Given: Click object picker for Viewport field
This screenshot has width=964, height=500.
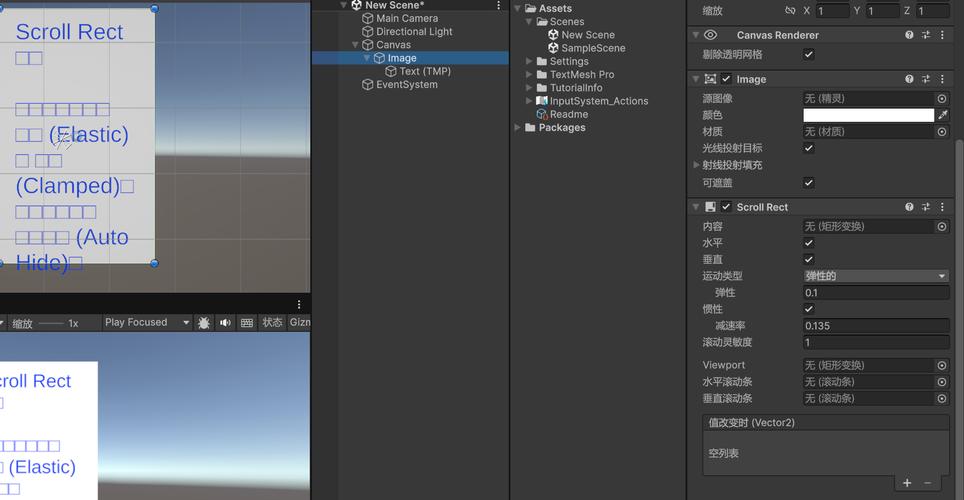Looking at the screenshot, I should pyautogui.click(x=942, y=365).
